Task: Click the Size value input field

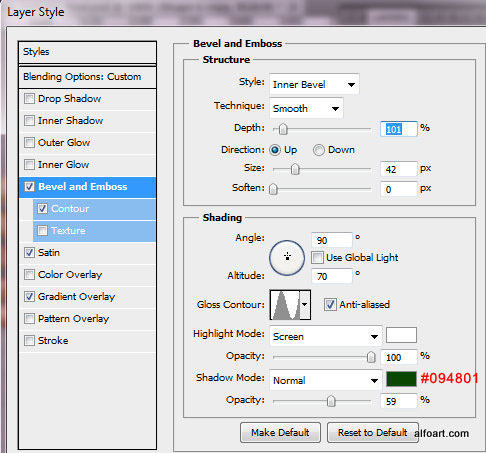Action: tap(398, 169)
